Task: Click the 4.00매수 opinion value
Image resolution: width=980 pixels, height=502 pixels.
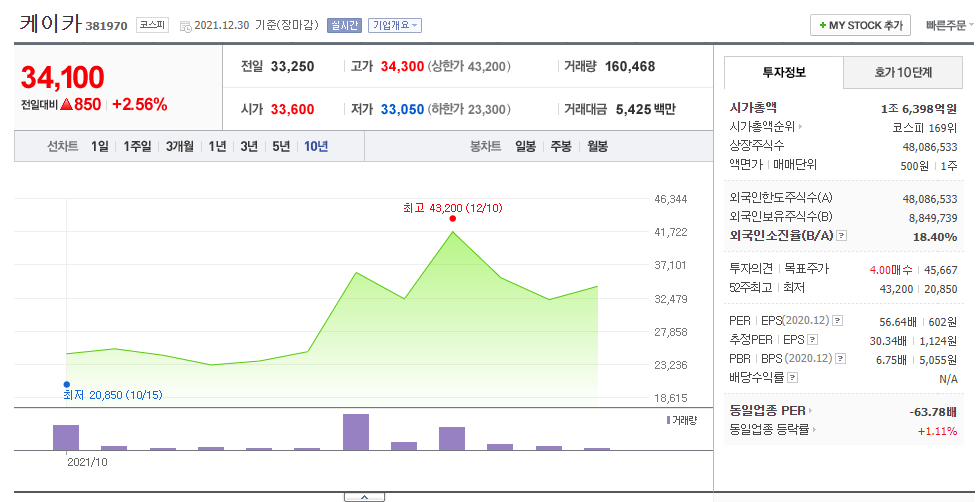Action: (891, 270)
